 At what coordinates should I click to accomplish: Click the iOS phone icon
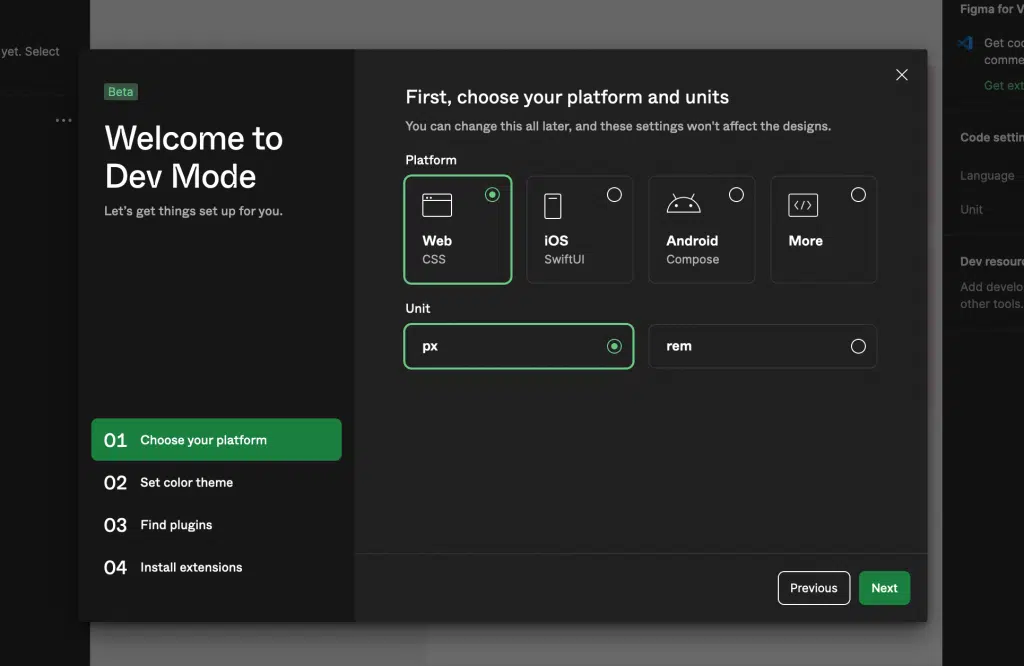click(553, 205)
